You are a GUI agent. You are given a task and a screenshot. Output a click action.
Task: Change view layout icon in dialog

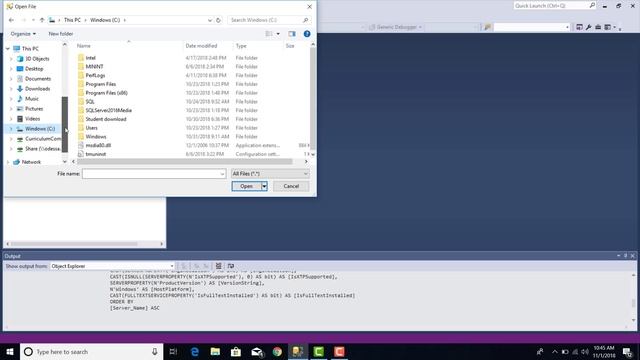[x=269, y=34]
